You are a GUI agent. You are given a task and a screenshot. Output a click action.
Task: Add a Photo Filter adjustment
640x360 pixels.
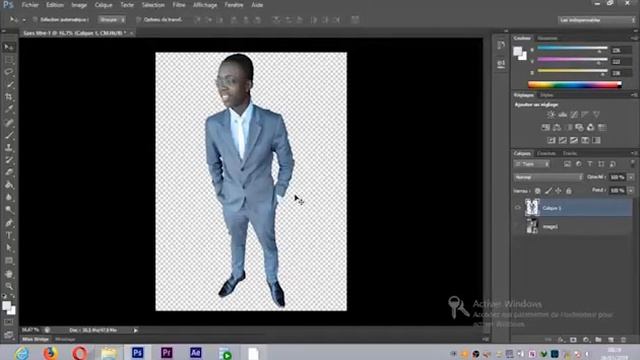click(x=579, y=127)
